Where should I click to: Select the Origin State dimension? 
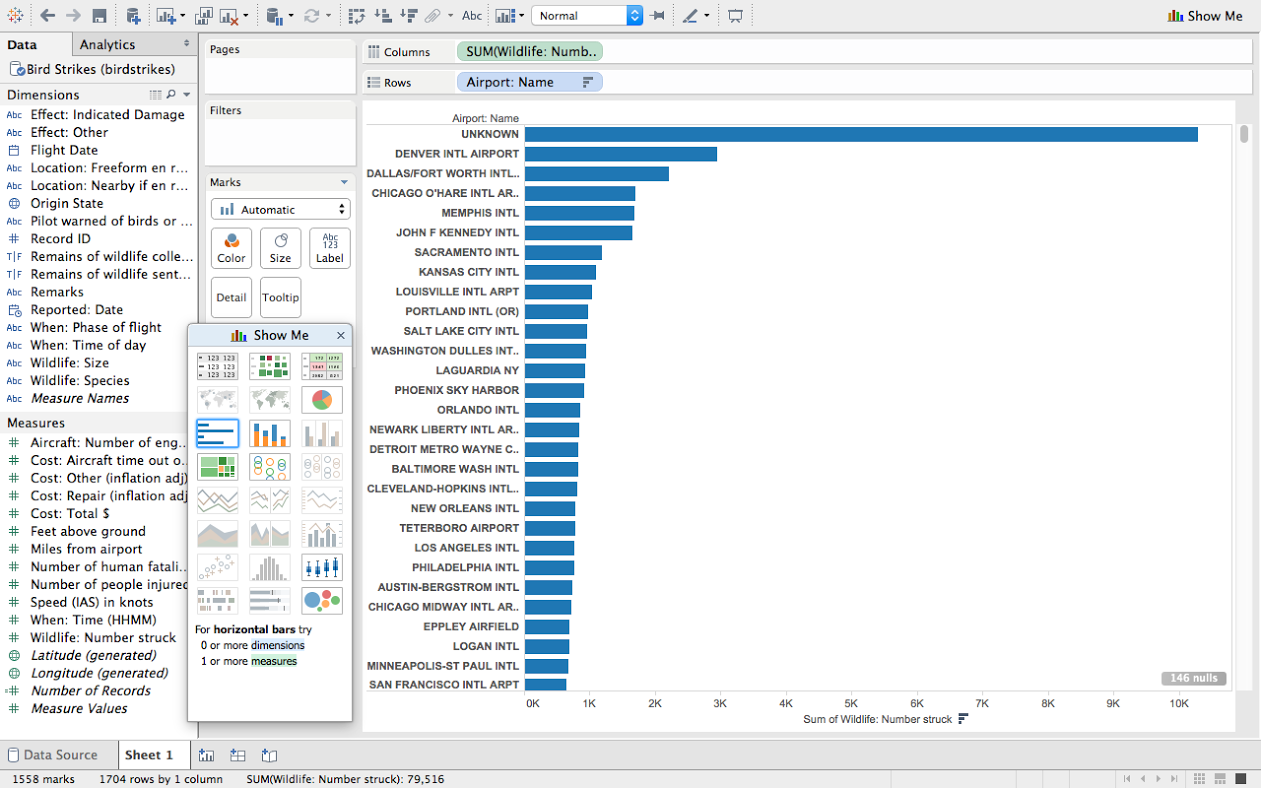click(67, 203)
